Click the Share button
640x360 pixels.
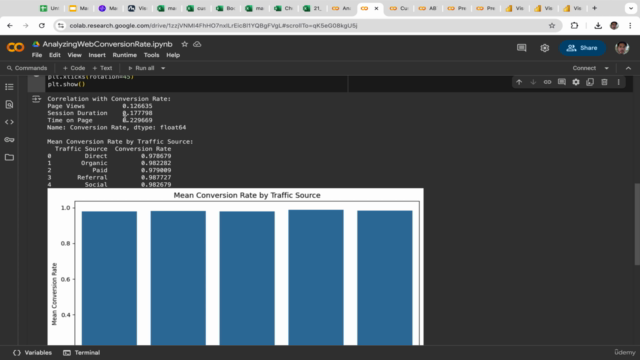pyautogui.click(x=582, y=48)
